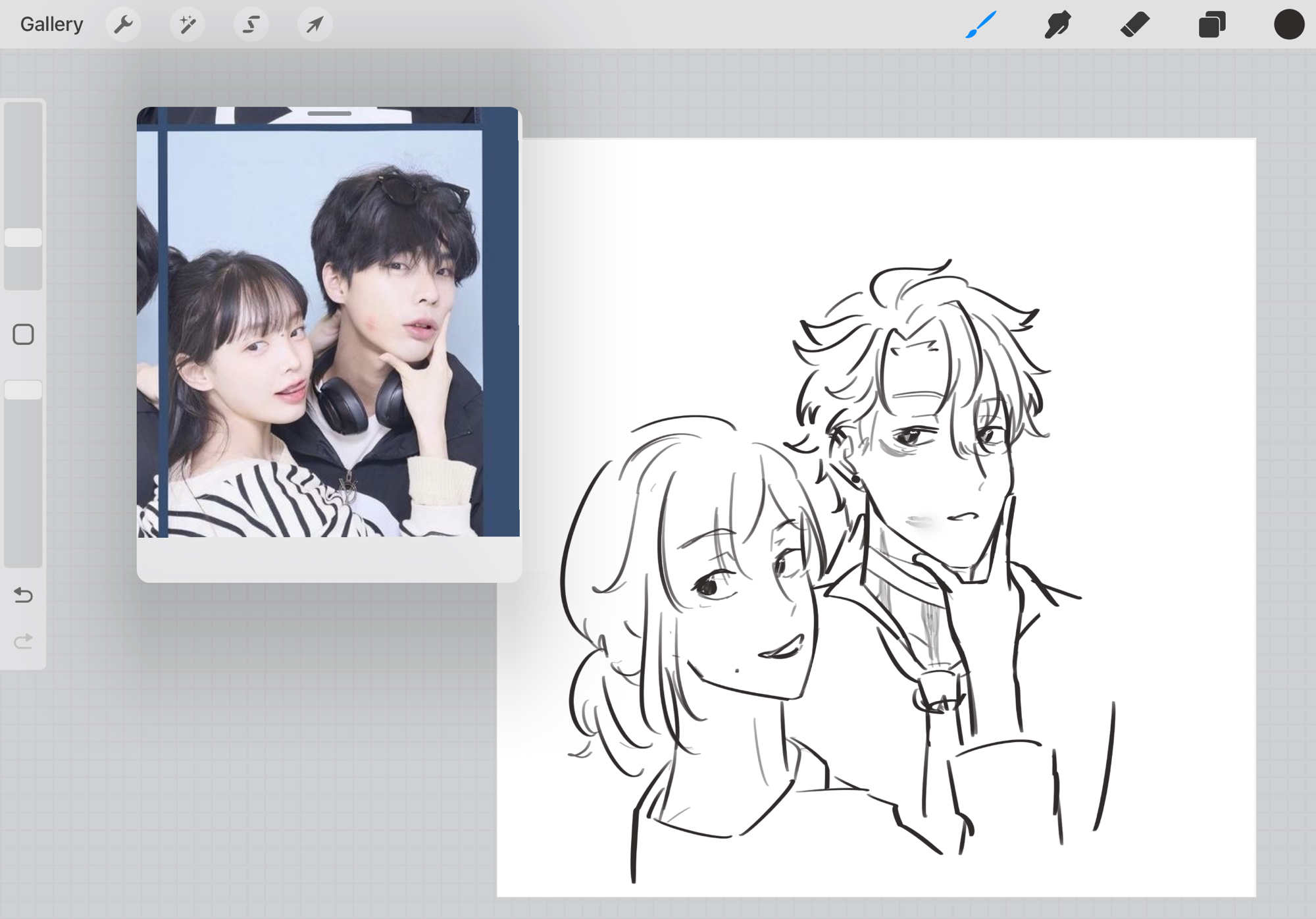
Task: Open the Gallery
Action: (51, 24)
